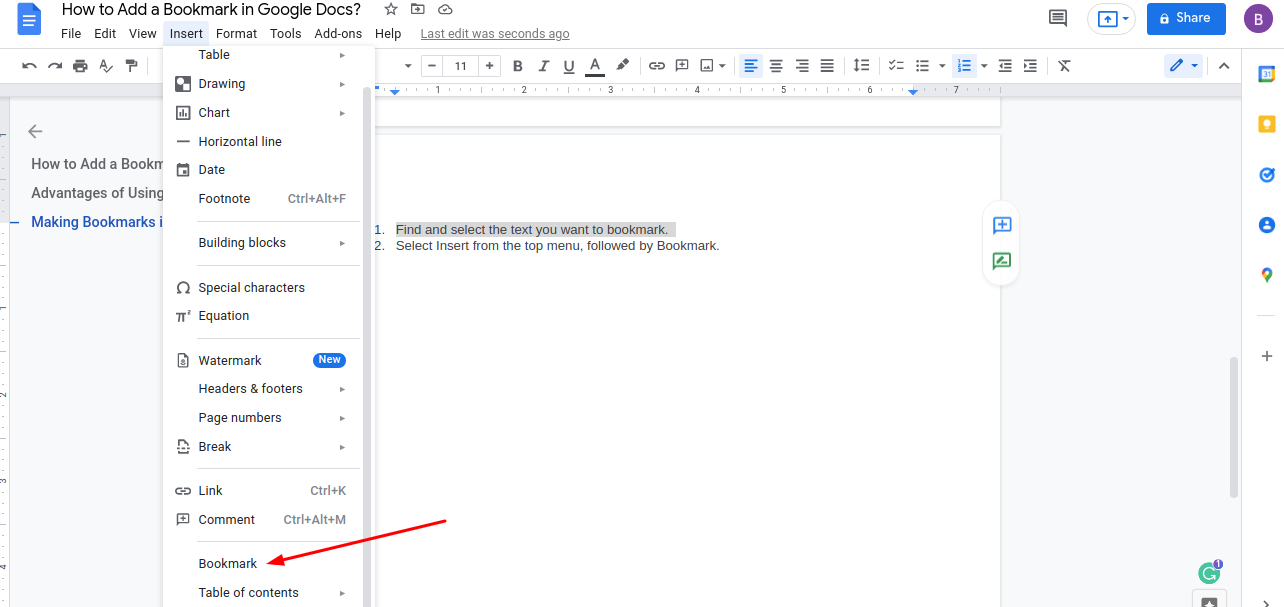Open numbered list style options arrow
The width and height of the screenshot is (1284, 607).
pyautogui.click(x=984, y=66)
